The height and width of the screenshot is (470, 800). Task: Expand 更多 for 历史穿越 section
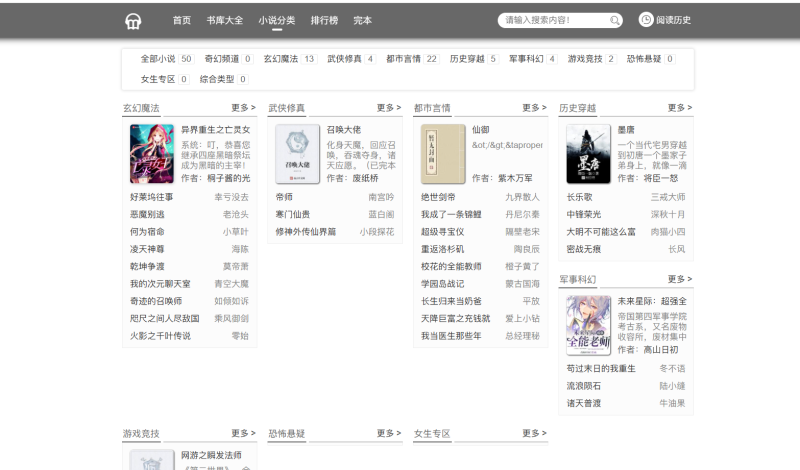(x=680, y=108)
